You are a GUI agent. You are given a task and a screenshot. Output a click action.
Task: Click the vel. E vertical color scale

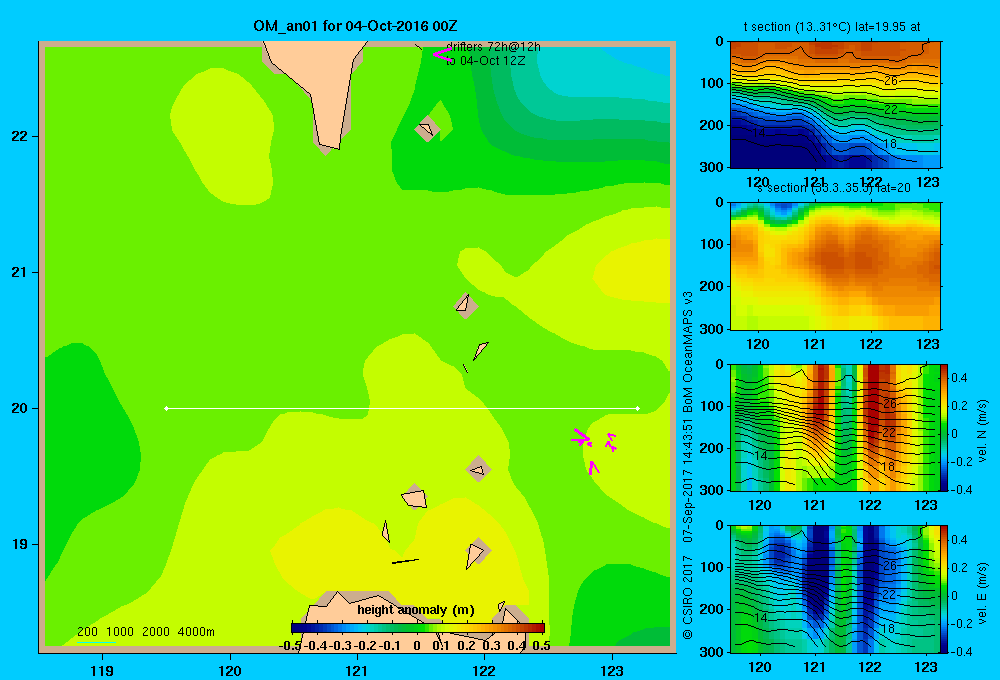(945, 589)
